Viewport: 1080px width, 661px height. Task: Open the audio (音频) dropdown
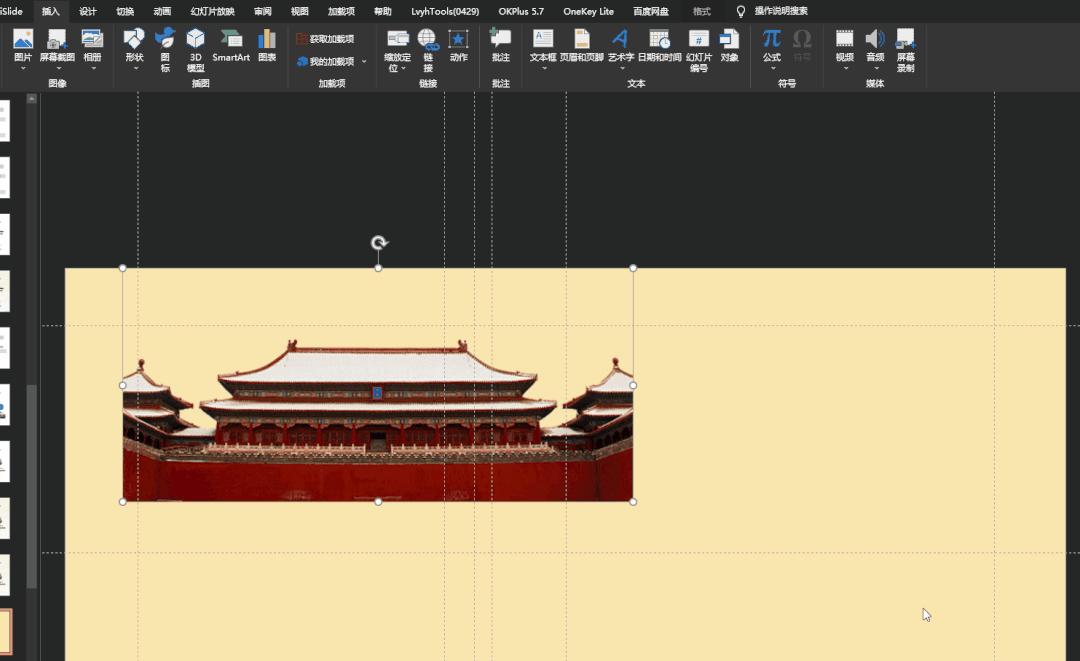tap(875, 68)
